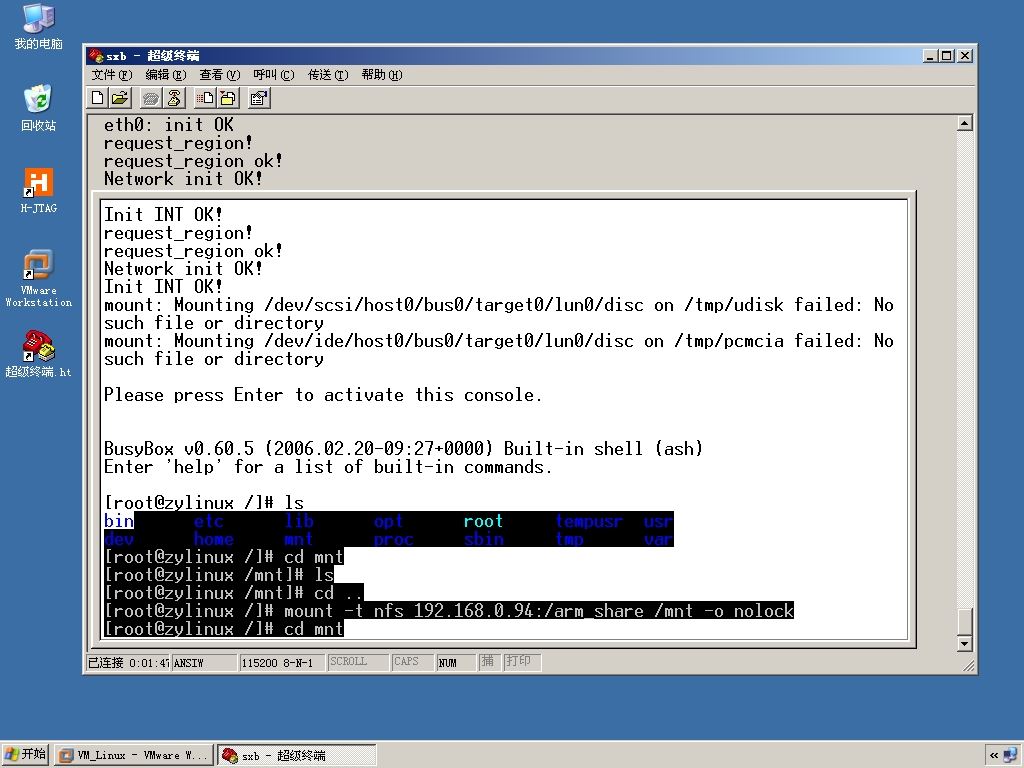Open the 传送(T) menu
Viewport: 1024px width, 768px height.
[x=328, y=75]
